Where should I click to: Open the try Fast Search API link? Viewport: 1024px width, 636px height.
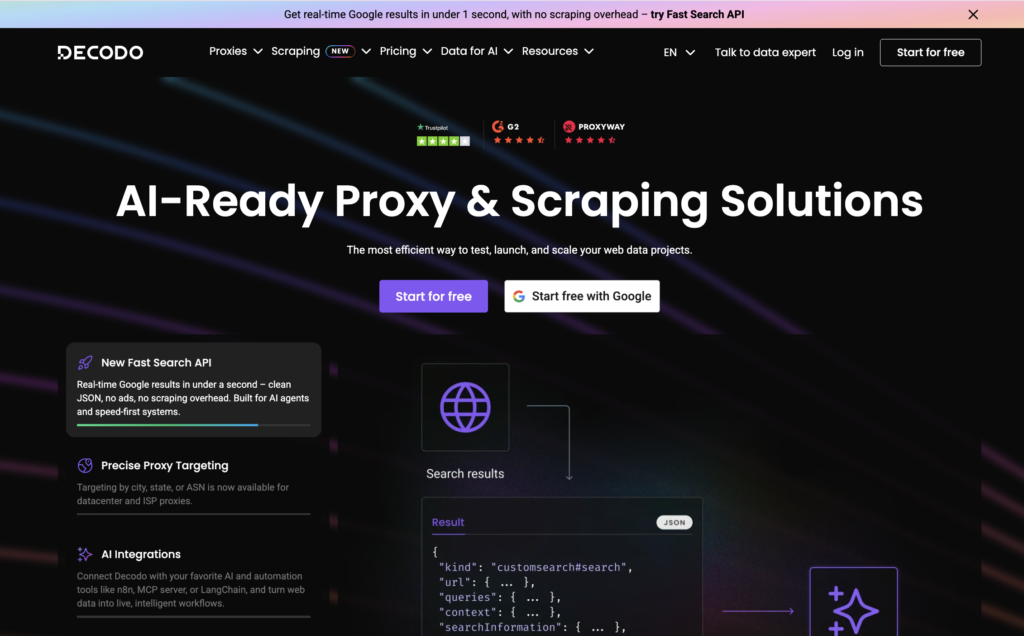point(697,14)
